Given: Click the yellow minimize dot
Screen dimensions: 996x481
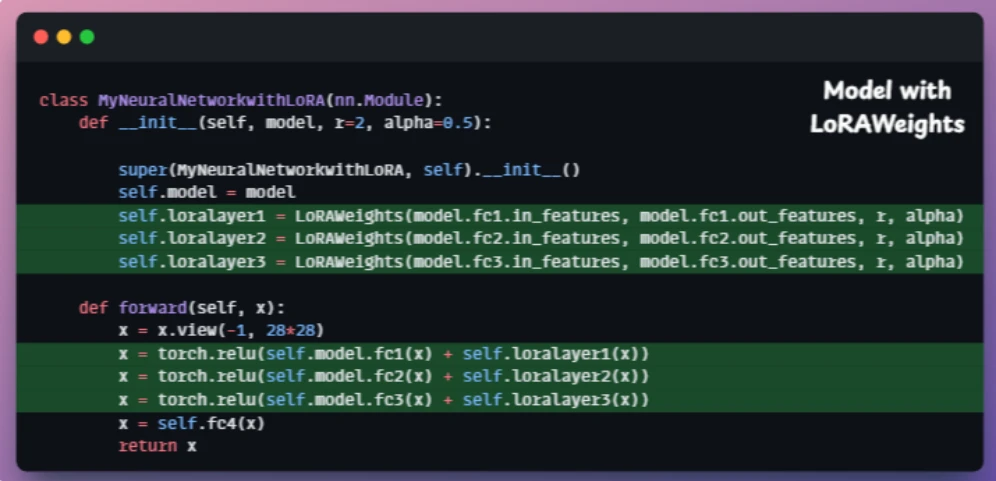Looking at the screenshot, I should 64,37.
